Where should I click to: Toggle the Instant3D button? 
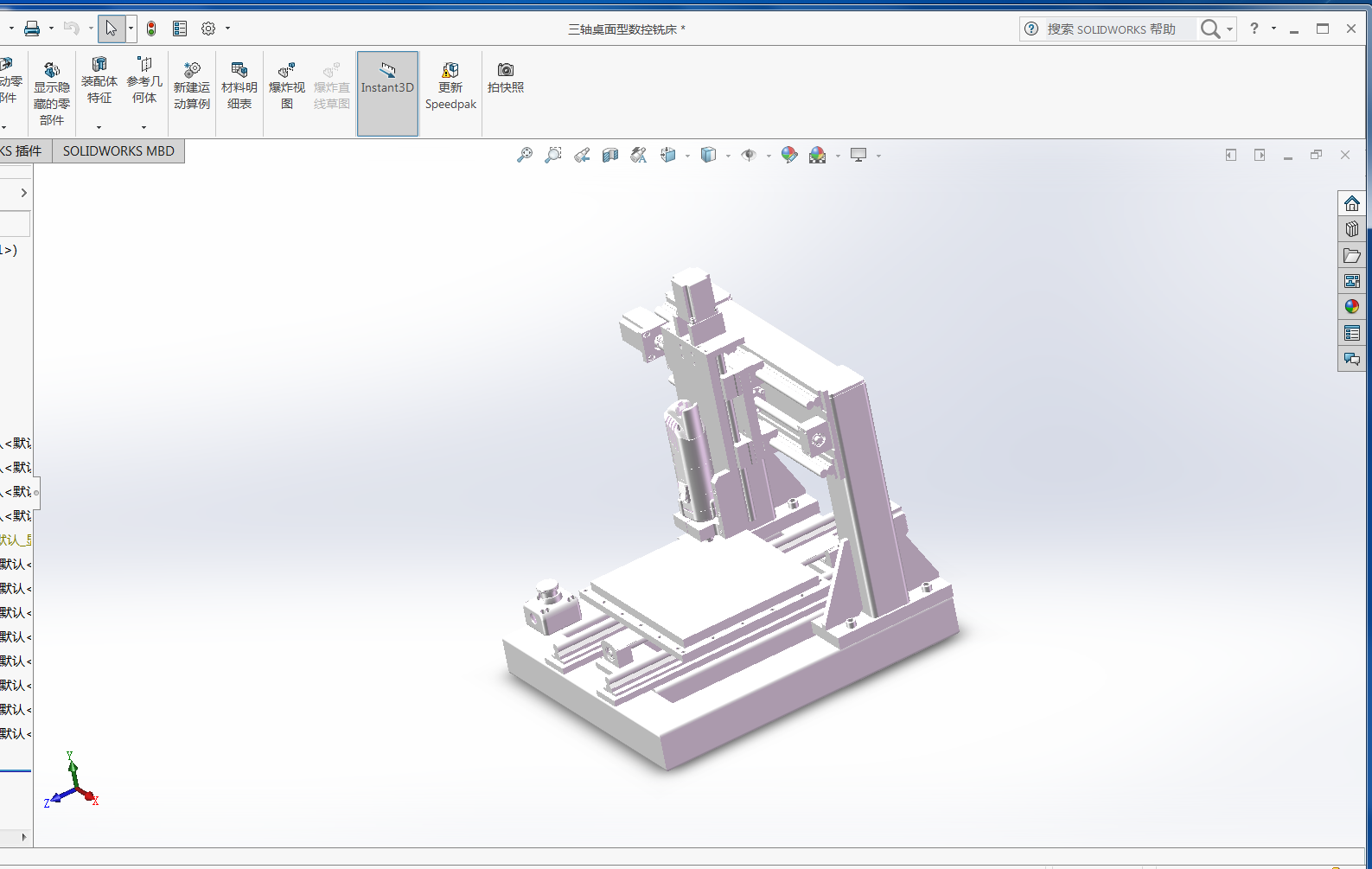click(387, 86)
